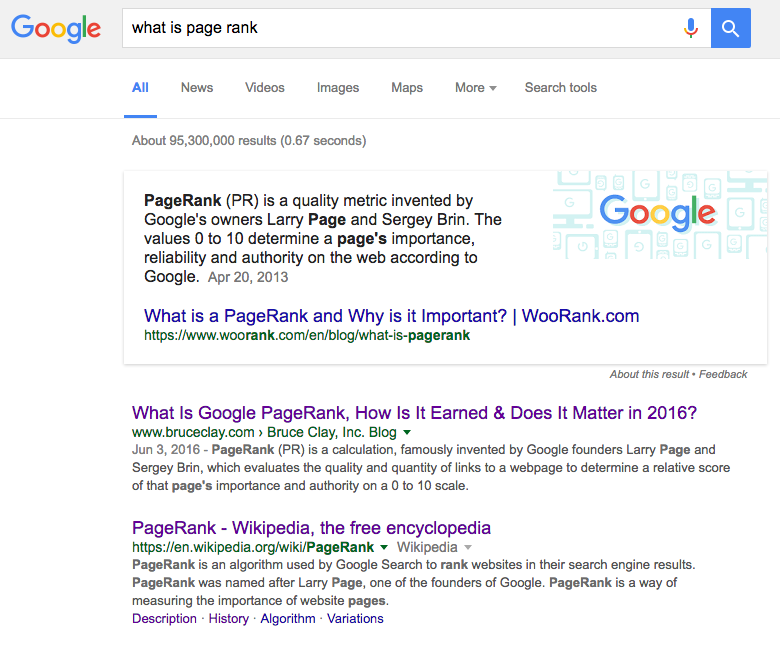Click the gray Wikipedia label

[427, 547]
